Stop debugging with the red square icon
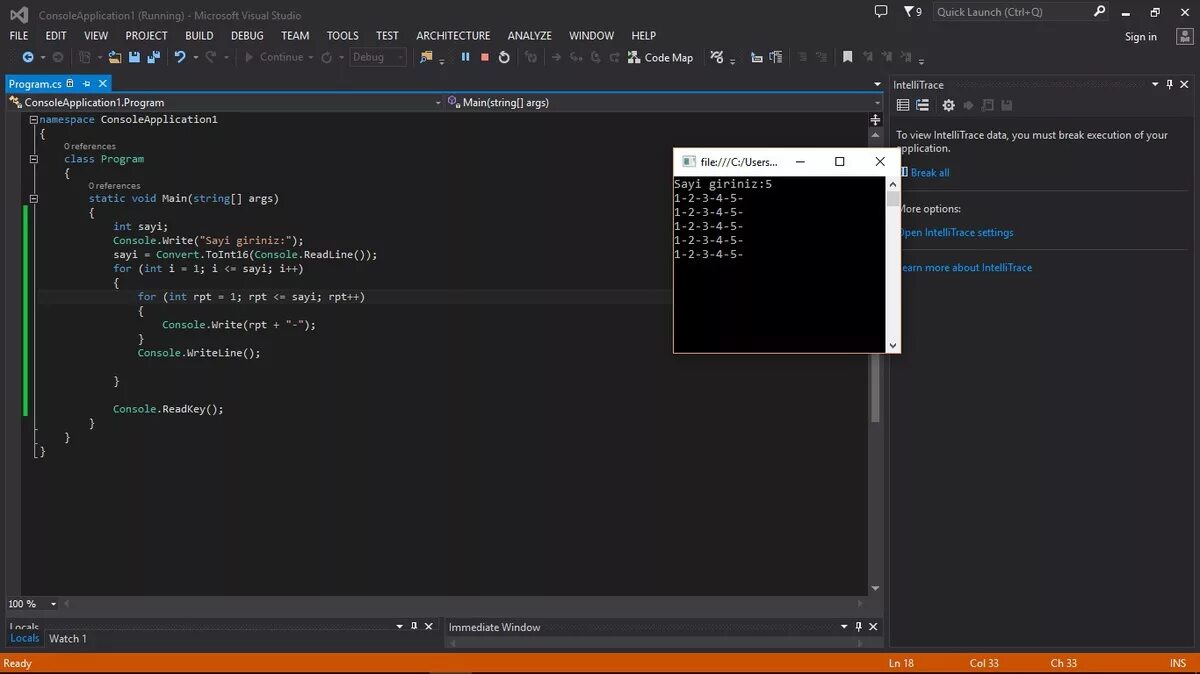 pos(485,57)
